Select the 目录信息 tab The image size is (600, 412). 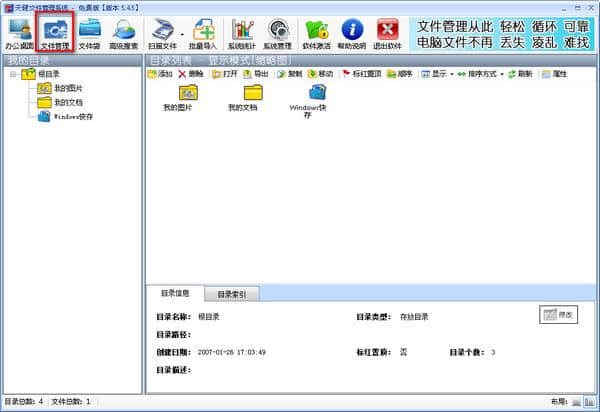tap(174, 294)
